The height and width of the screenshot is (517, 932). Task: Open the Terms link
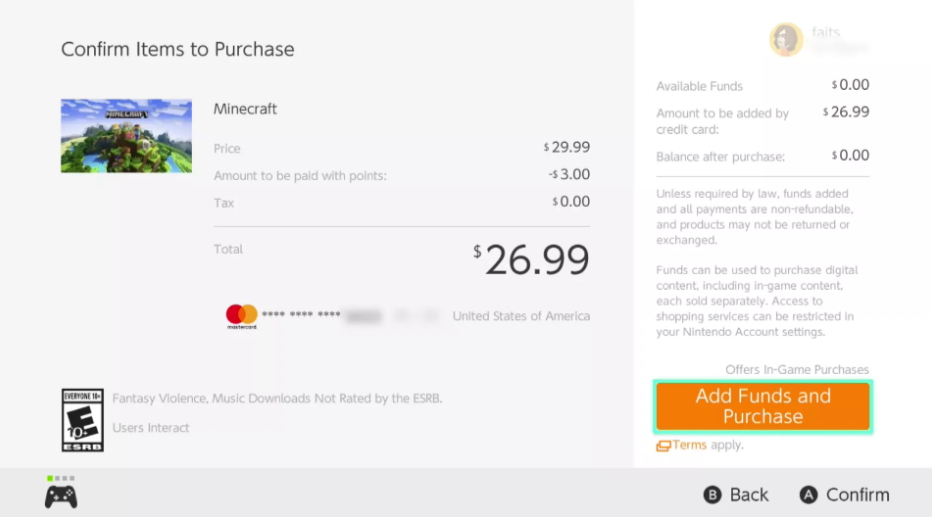tap(689, 445)
